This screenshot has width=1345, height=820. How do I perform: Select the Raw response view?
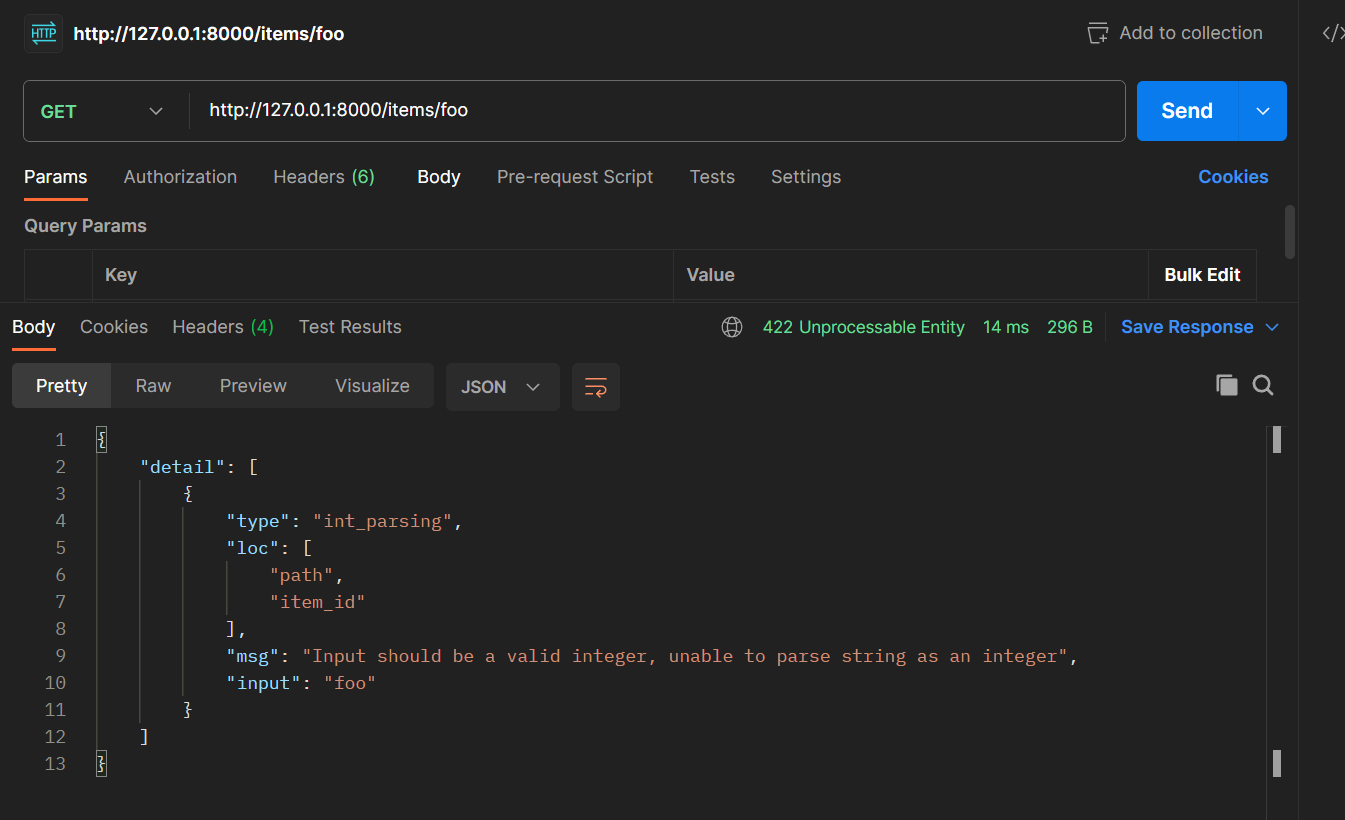(154, 386)
